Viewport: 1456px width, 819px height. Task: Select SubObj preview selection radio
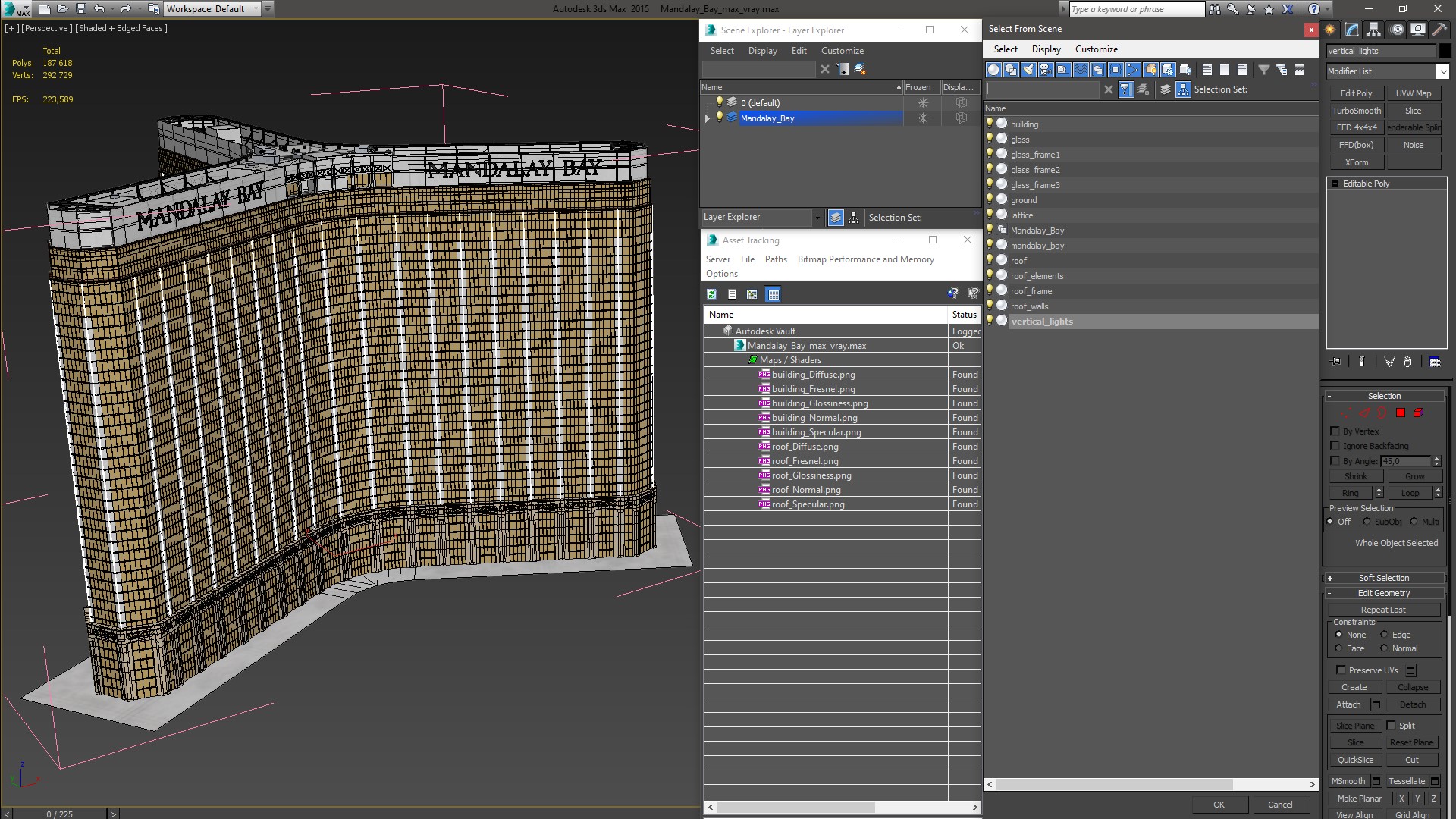point(1367,522)
